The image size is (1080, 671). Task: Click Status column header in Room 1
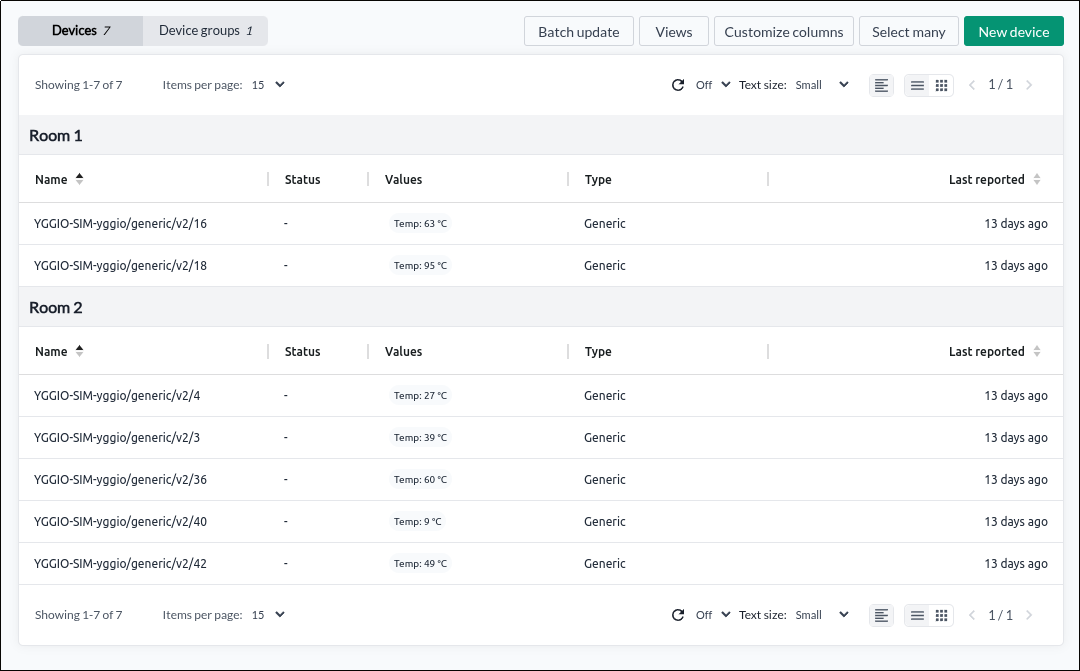coord(302,180)
